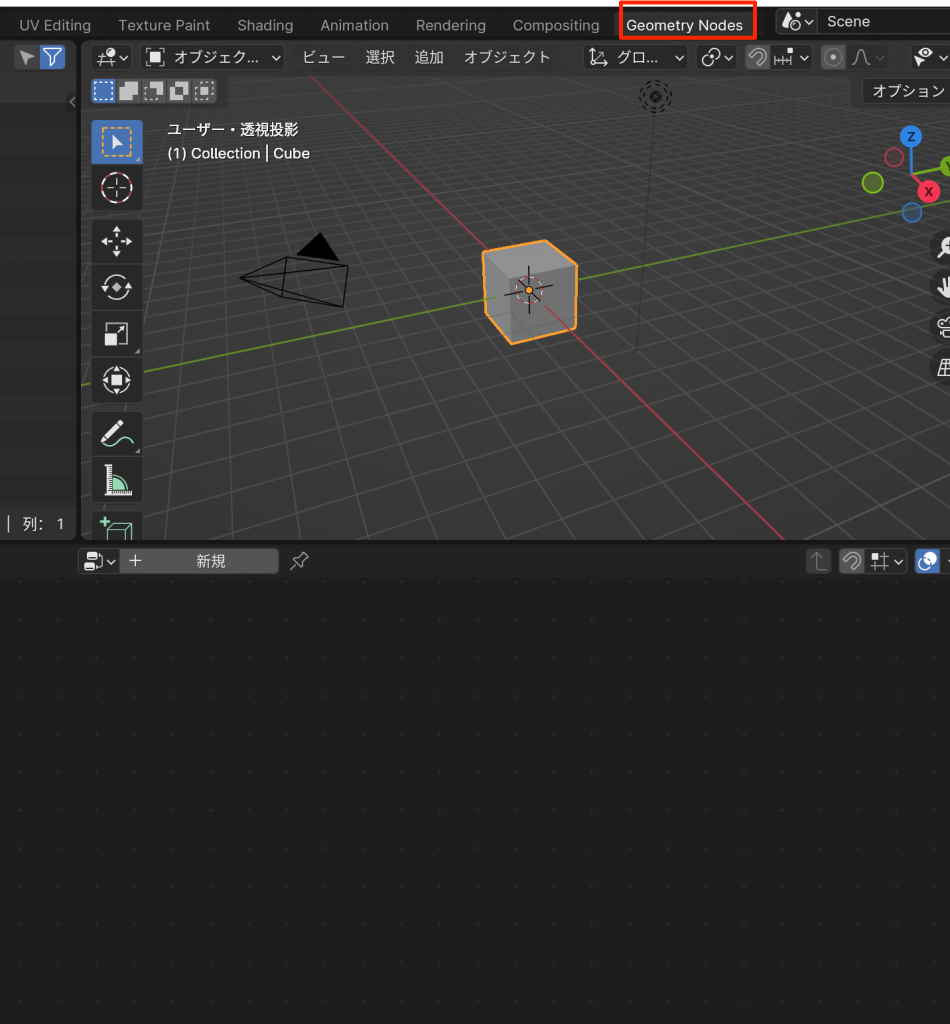Toggle proportional editing in viewport header
This screenshot has height=1024, width=950.
tap(833, 58)
